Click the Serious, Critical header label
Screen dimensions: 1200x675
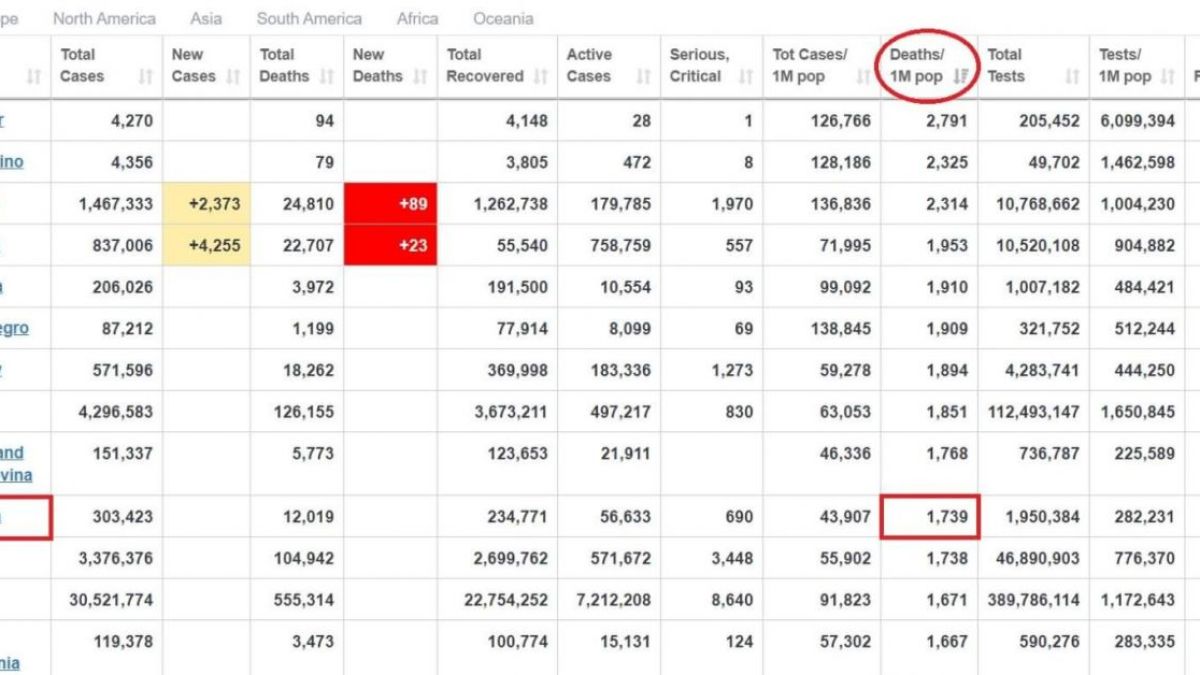point(700,65)
